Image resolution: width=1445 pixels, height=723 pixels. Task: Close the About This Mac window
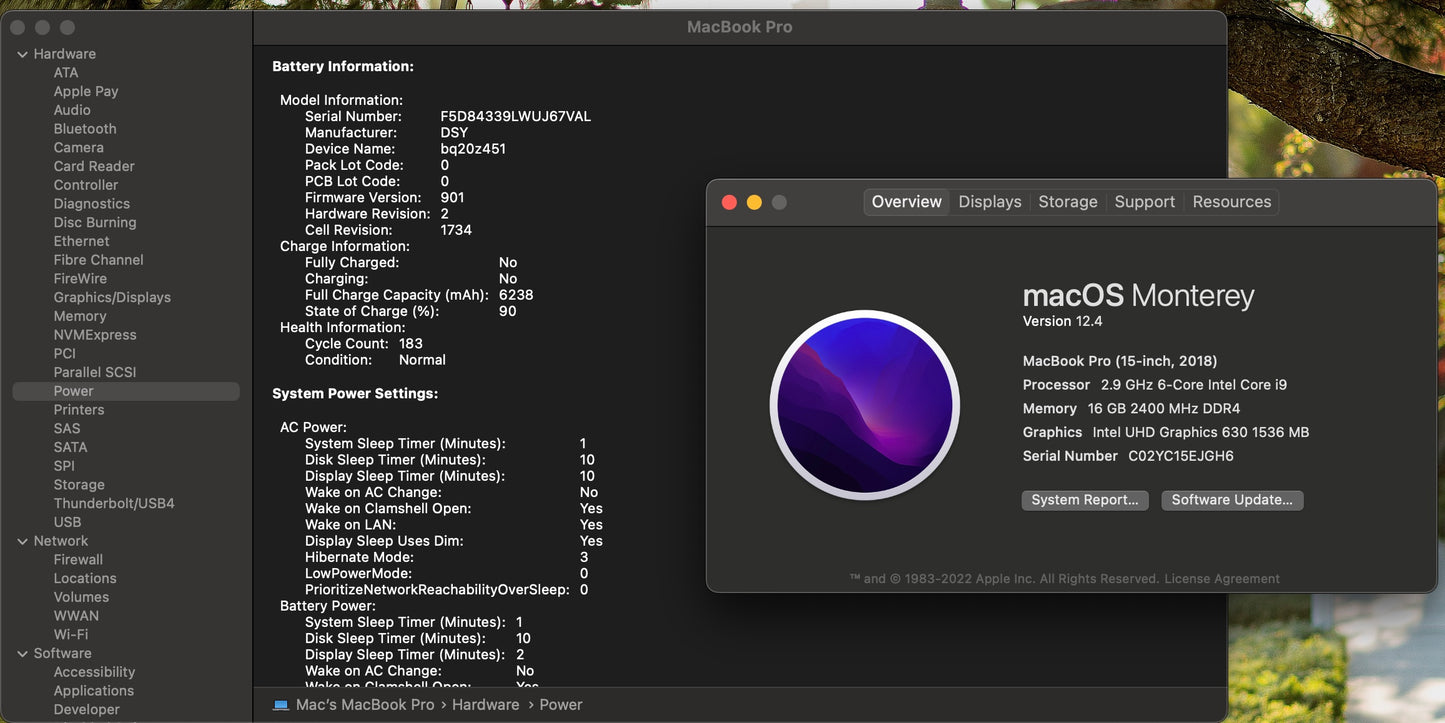(729, 203)
